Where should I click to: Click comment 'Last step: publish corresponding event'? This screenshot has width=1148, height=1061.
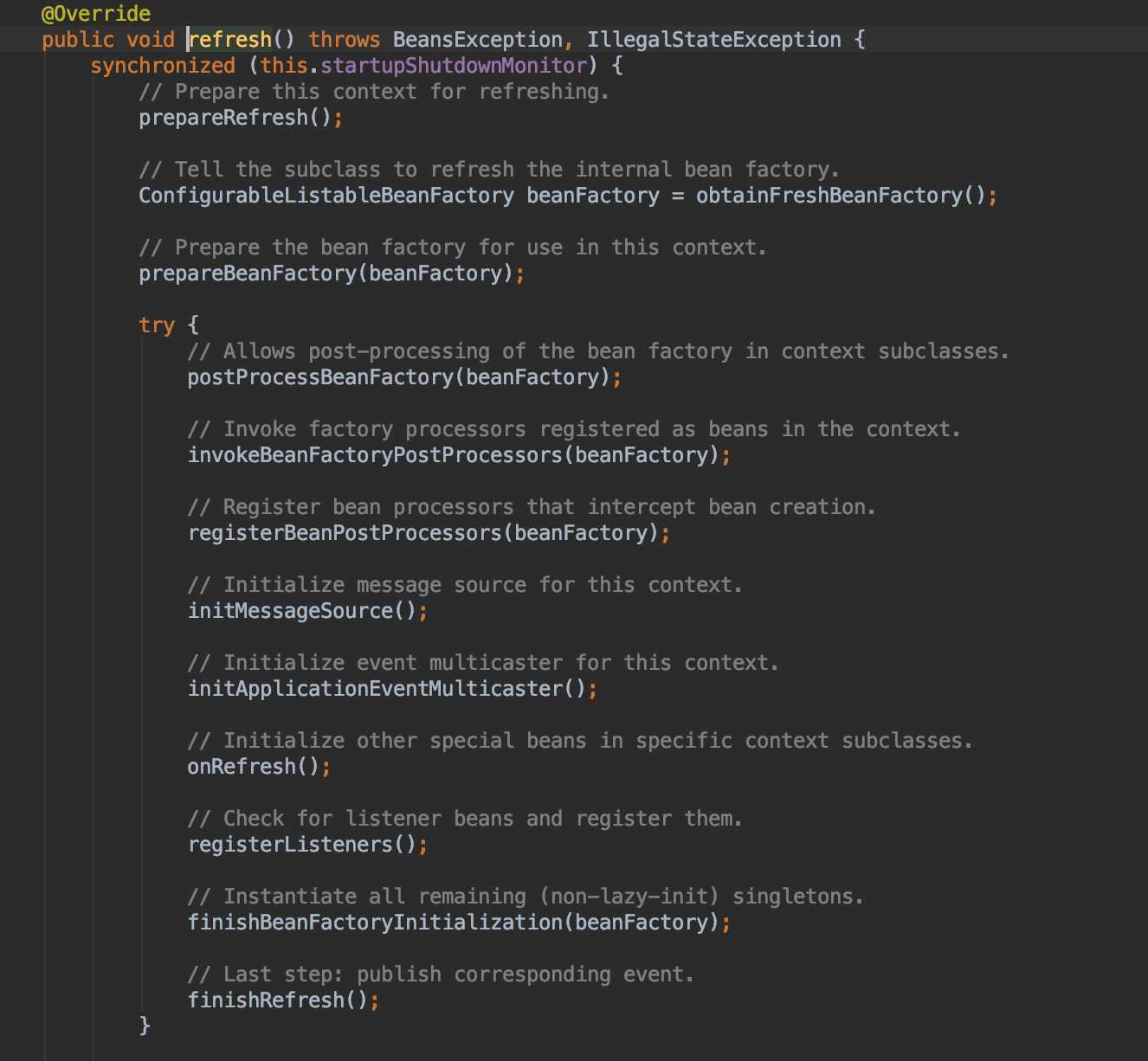click(x=441, y=974)
